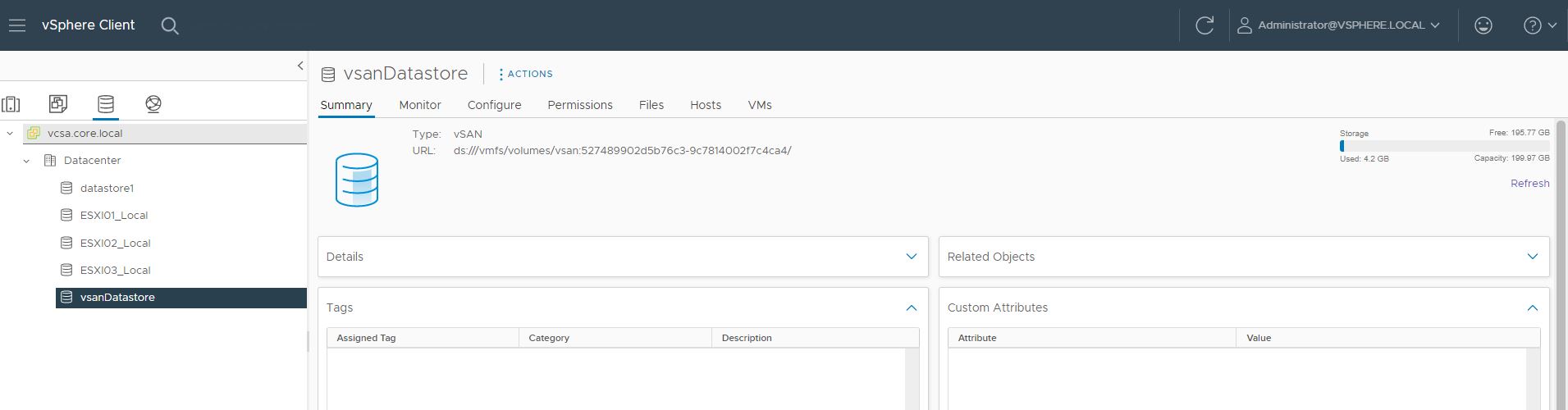The image size is (1568, 410).
Task: Click the datastore icon beside ESXI01_Local
Action: coord(66,215)
